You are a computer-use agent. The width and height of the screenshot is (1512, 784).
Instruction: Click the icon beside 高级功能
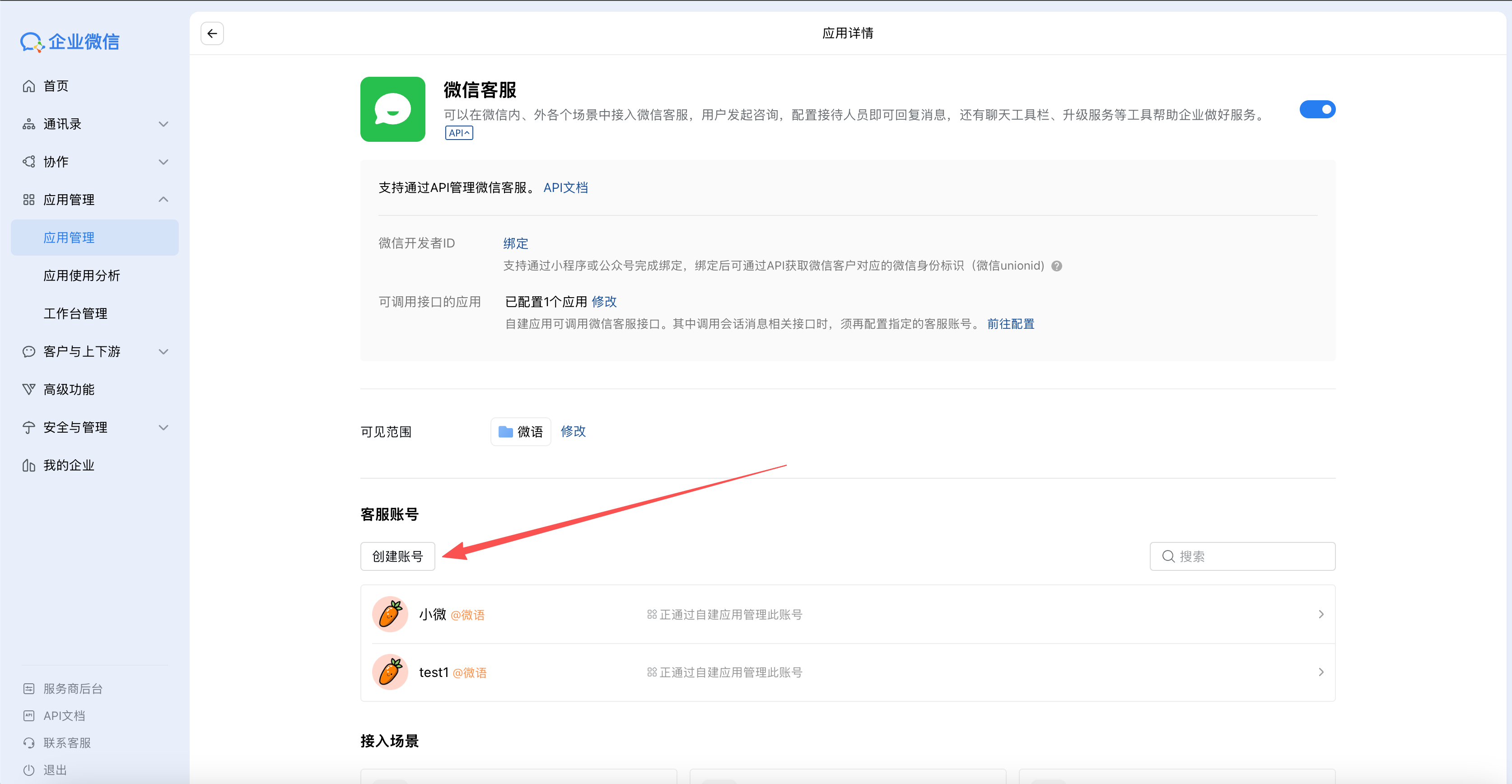click(29, 389)
